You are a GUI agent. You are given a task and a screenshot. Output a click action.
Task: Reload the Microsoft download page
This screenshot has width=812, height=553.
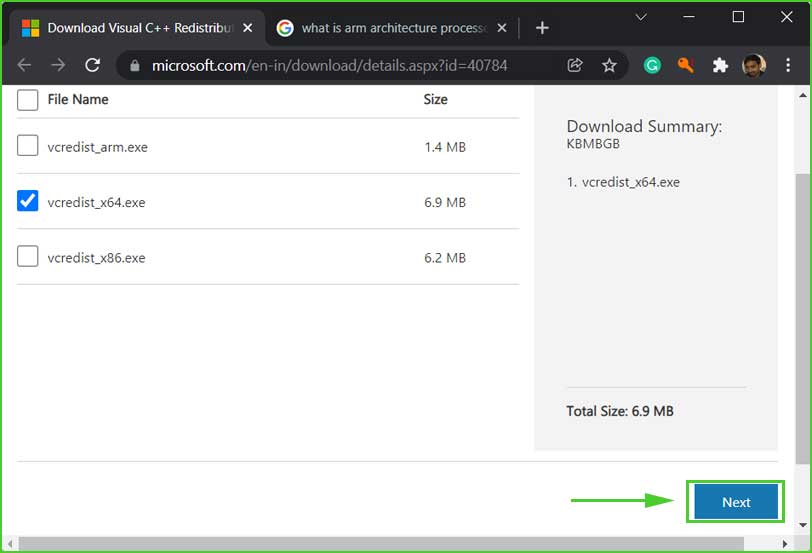pyautogui.click(x=93, y=65)
